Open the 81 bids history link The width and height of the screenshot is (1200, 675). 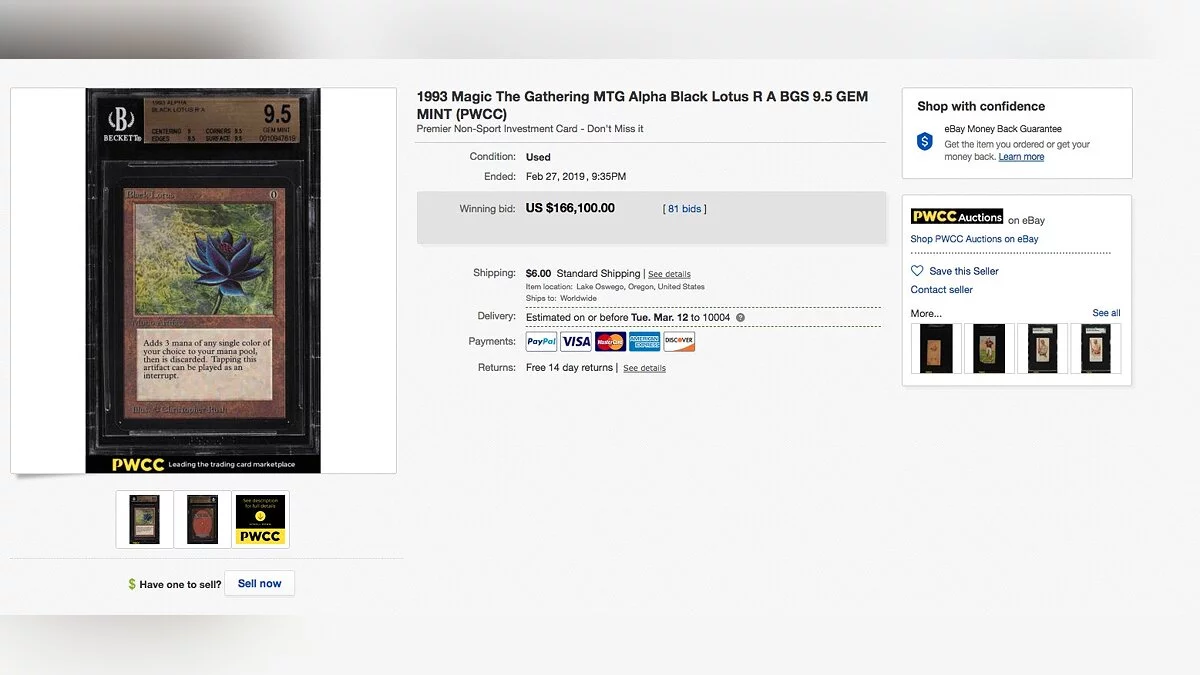pyautogui.click(x=685, y=209)
